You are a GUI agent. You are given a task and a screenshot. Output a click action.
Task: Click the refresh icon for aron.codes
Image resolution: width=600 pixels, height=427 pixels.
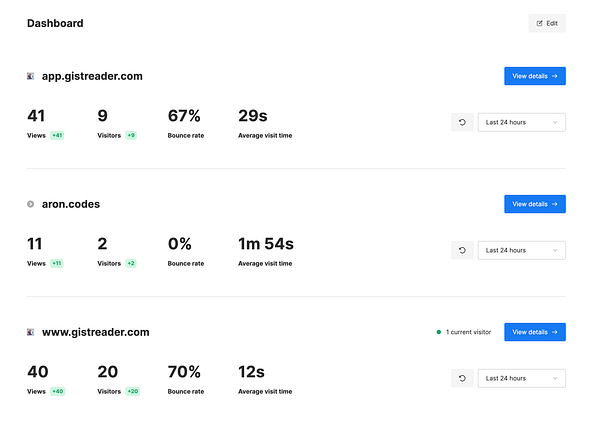462,250
